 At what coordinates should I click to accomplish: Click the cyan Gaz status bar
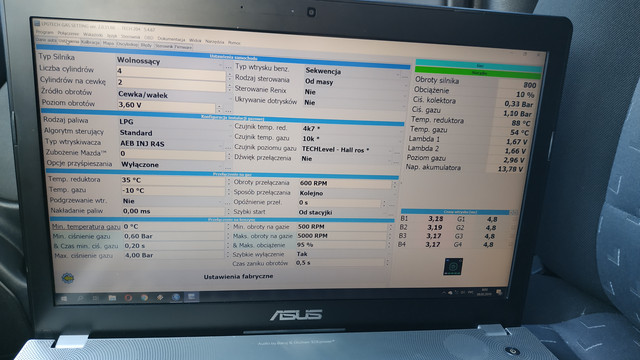479,65
